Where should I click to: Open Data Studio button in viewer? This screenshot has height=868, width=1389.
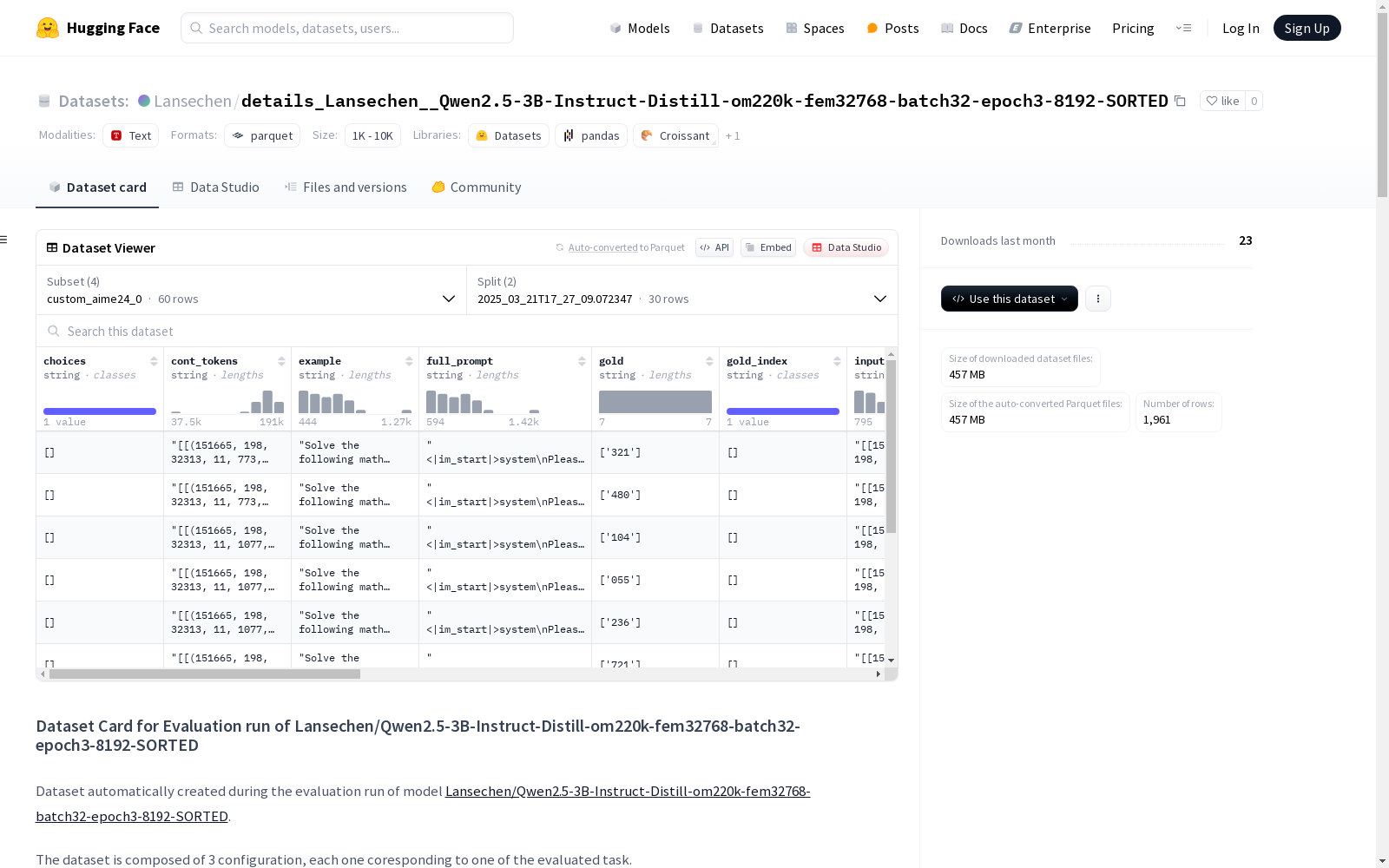(846, 247)
